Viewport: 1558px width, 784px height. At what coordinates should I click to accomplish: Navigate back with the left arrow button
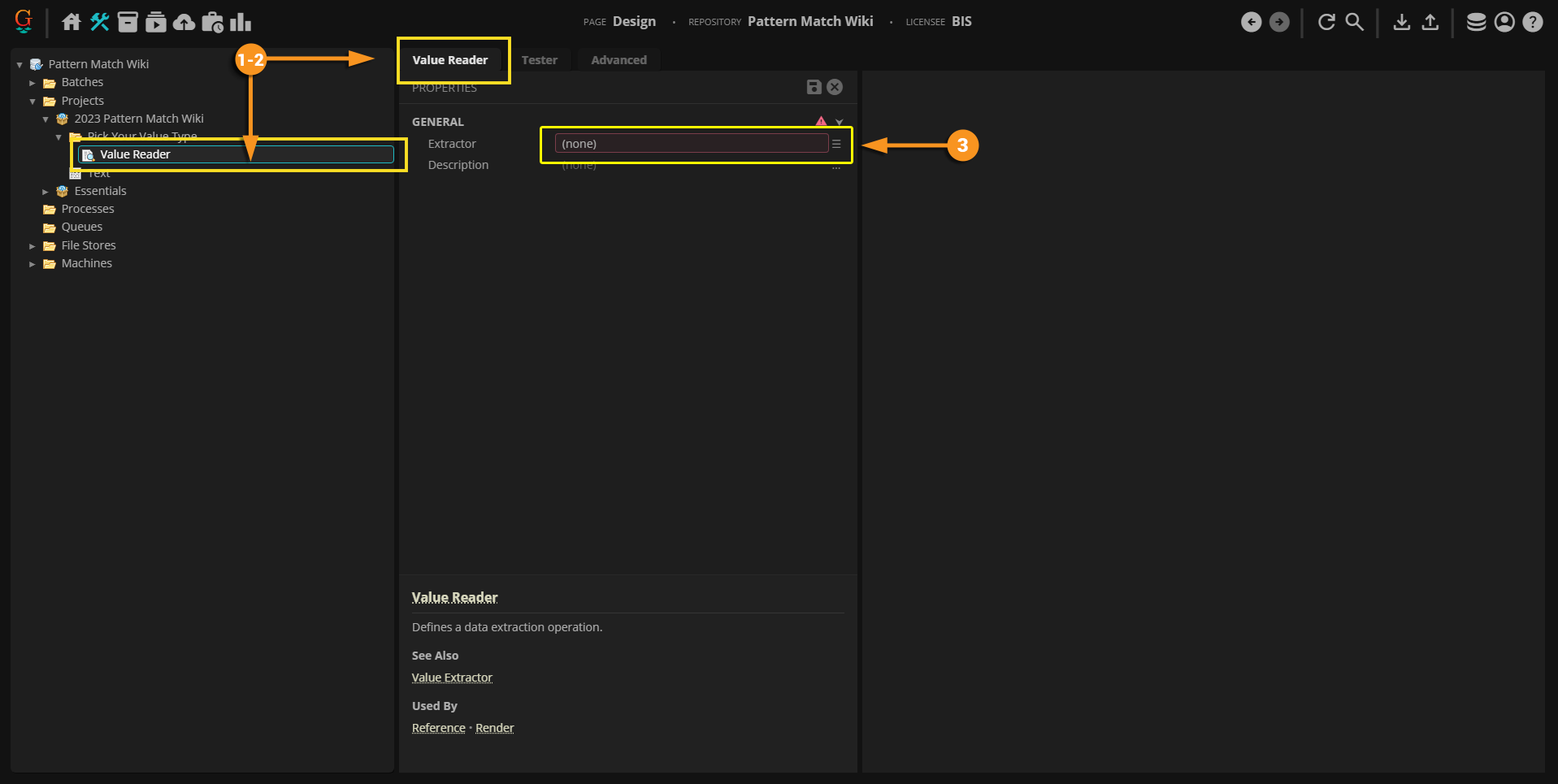tap(1252, 22)
